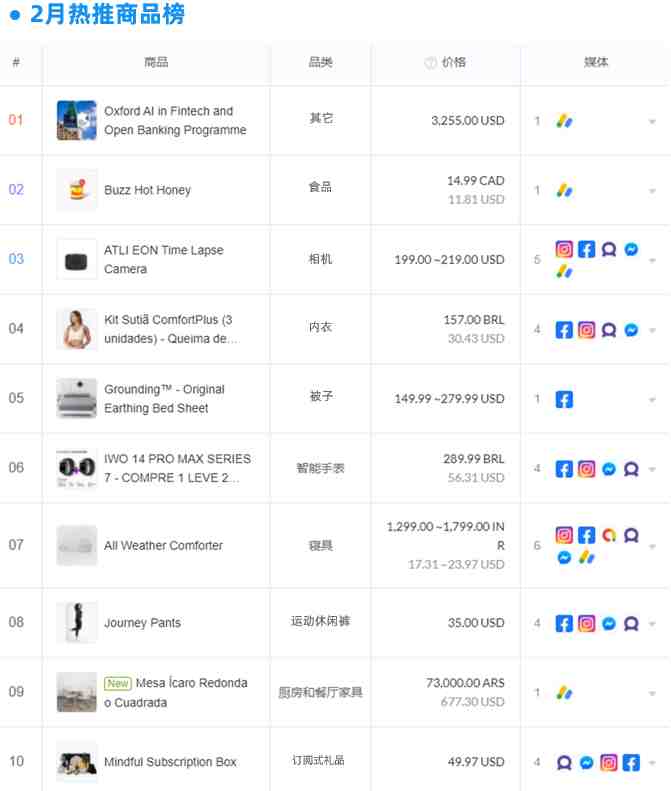The width and height of the screenshot is (671, 791).
Task: Expand media dropdown for All Weather Comforter
Action: pos(652,547)
